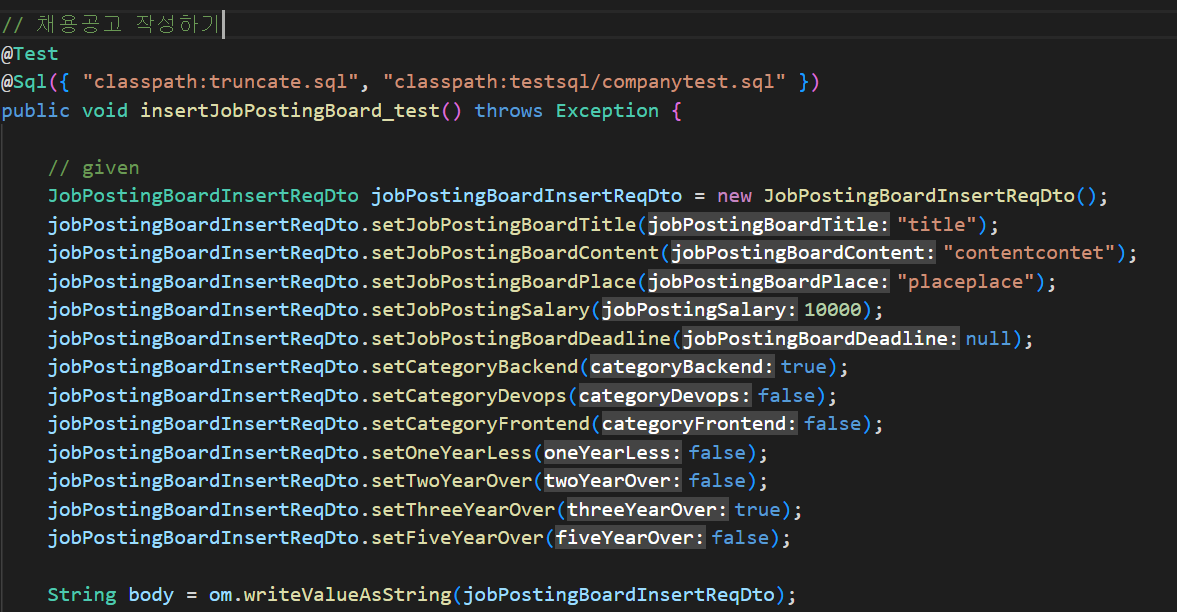1177x612 pixels.
Task: Click the 'void' return type
Action: click(x=105, y=111)
